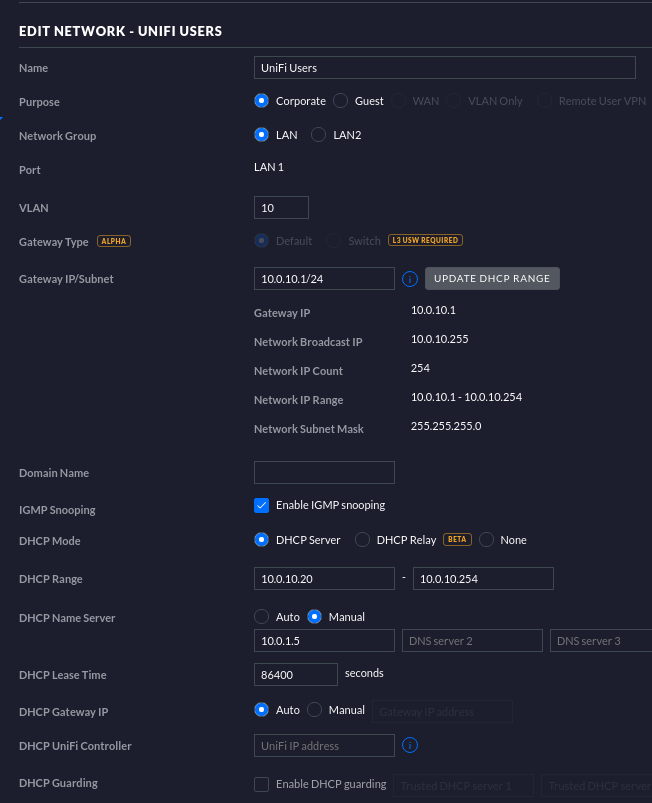The image size is (652, 803).
Task: Click the LAN 1 port text
Action: [269, 167]
